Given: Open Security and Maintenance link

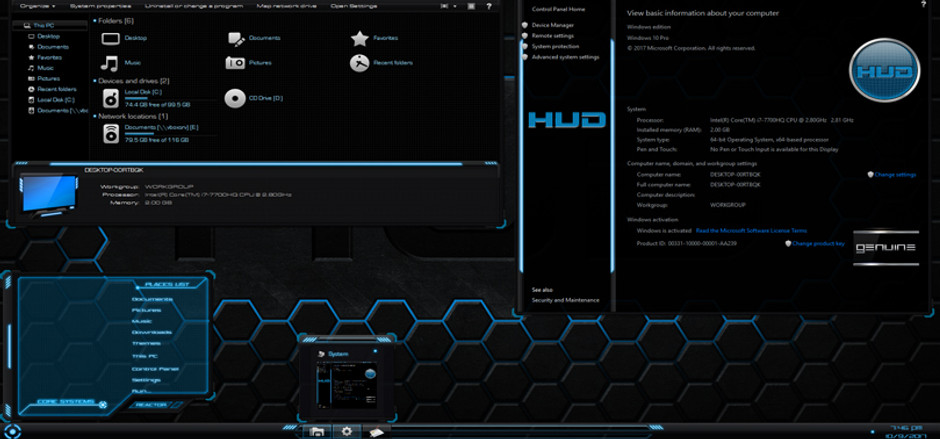Looking at the screenshot, I should point(565,300).
